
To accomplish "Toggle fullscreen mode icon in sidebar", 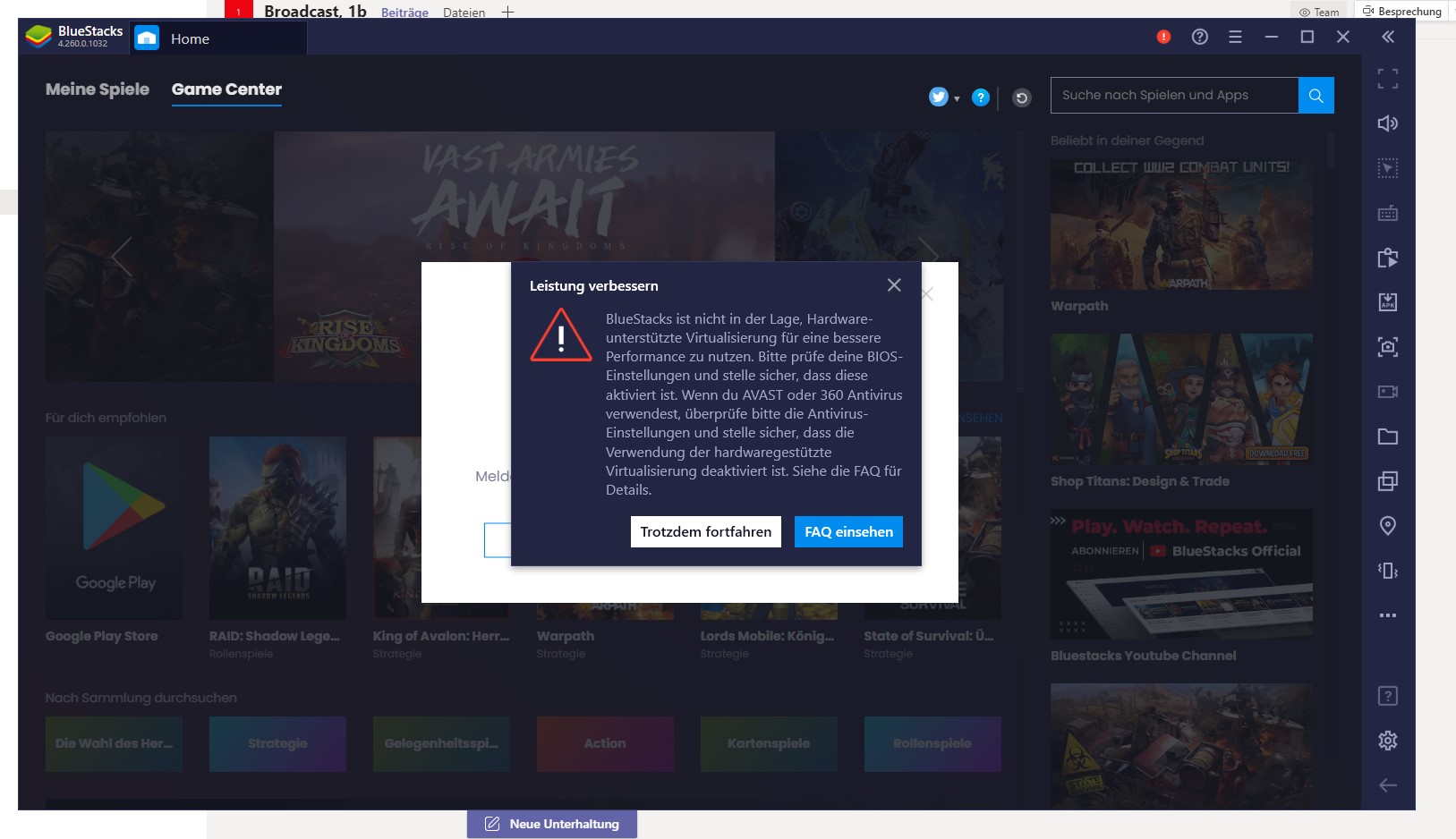I will pos(1387,79).
